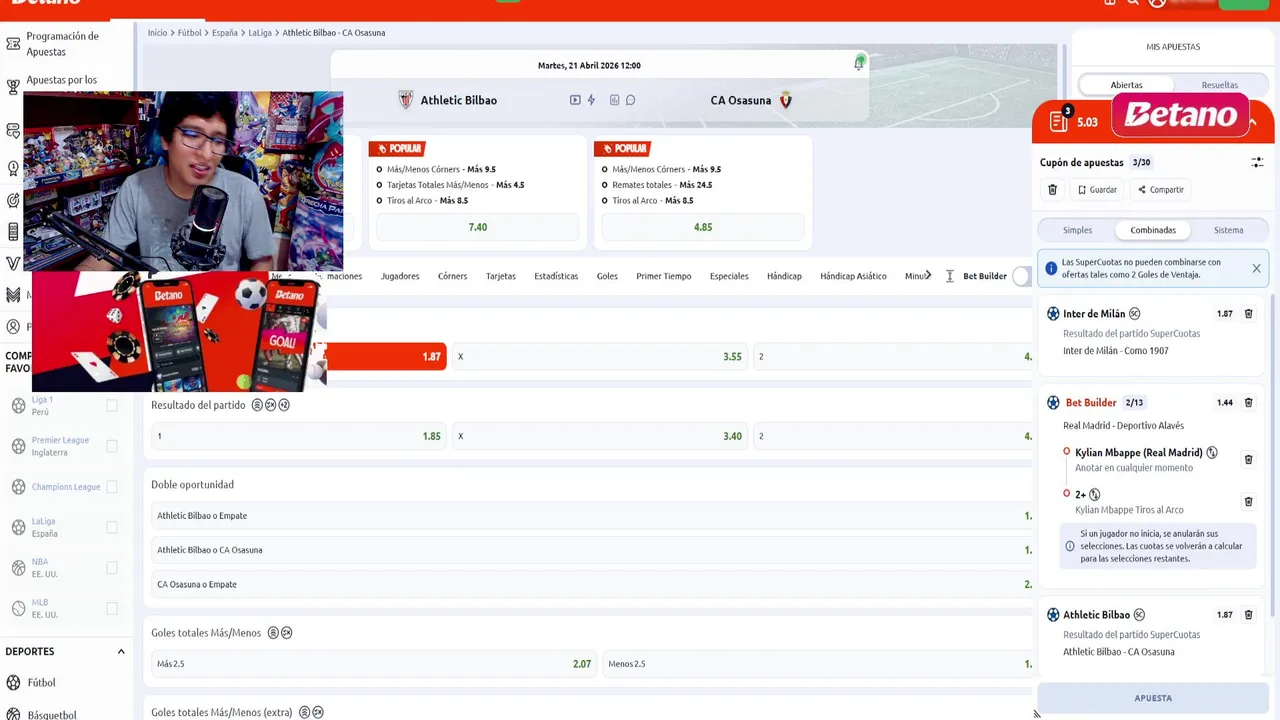Select the 4.85 popular combo odds
This screenshot has width=1280, height=720.
[x=703, y=227]
